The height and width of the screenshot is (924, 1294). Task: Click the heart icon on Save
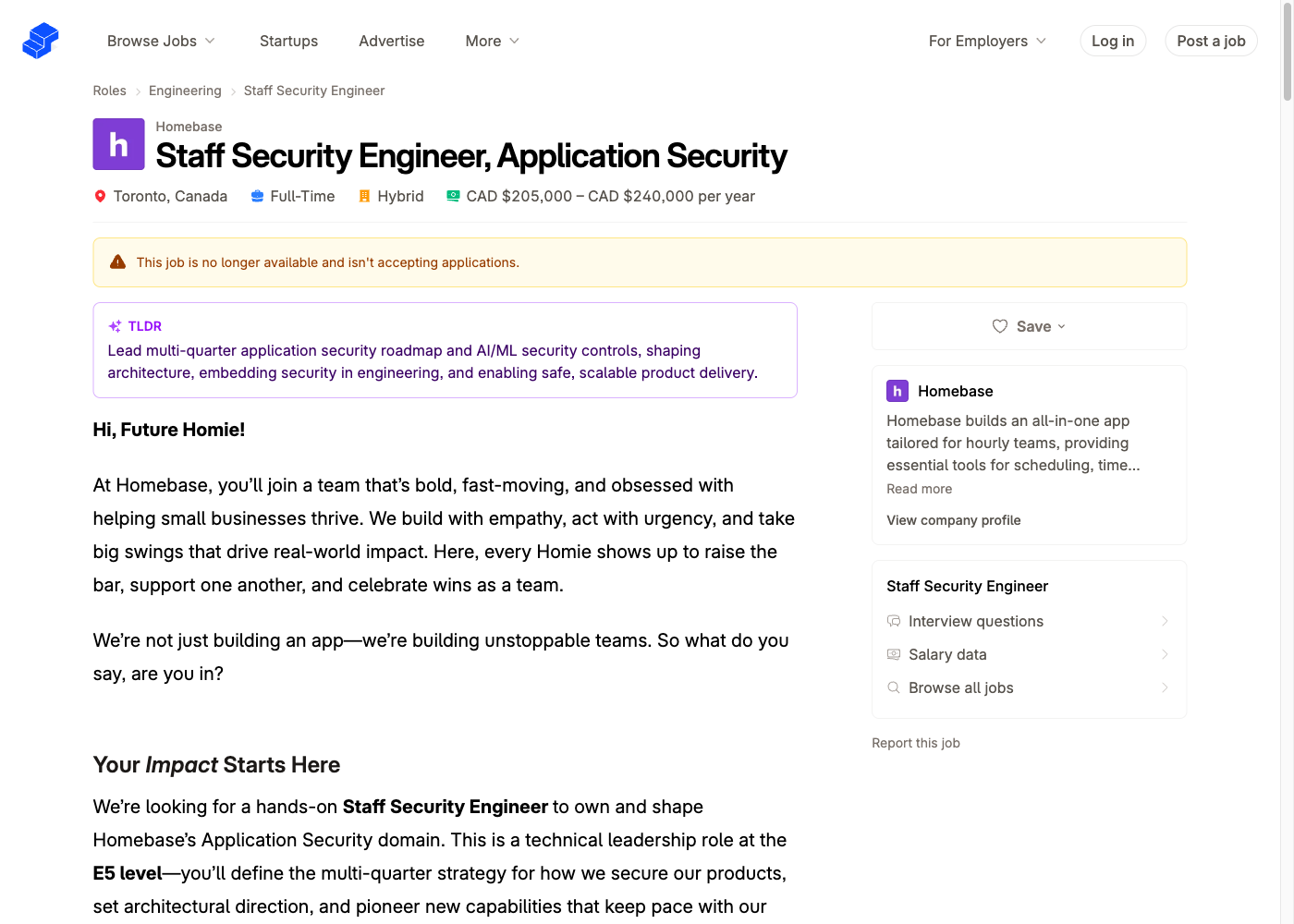[x=1000, y=326]
